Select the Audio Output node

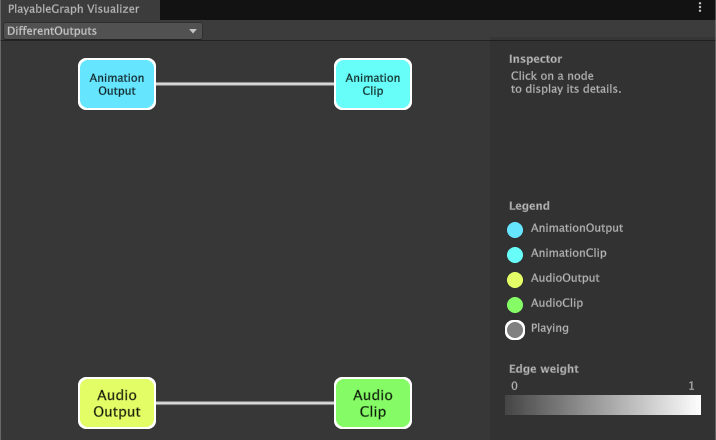[x=117, y=403]
